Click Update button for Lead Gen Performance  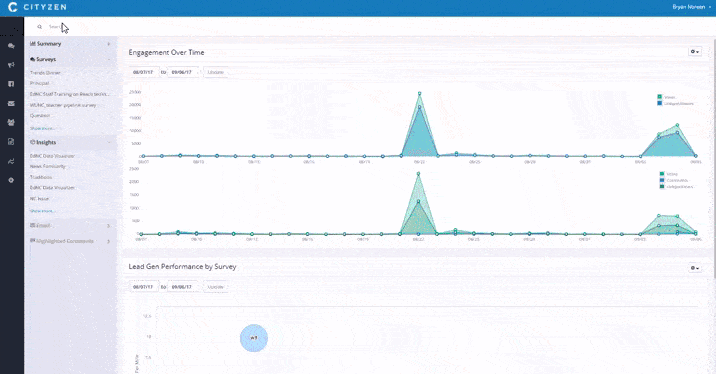tap(216, 287)
